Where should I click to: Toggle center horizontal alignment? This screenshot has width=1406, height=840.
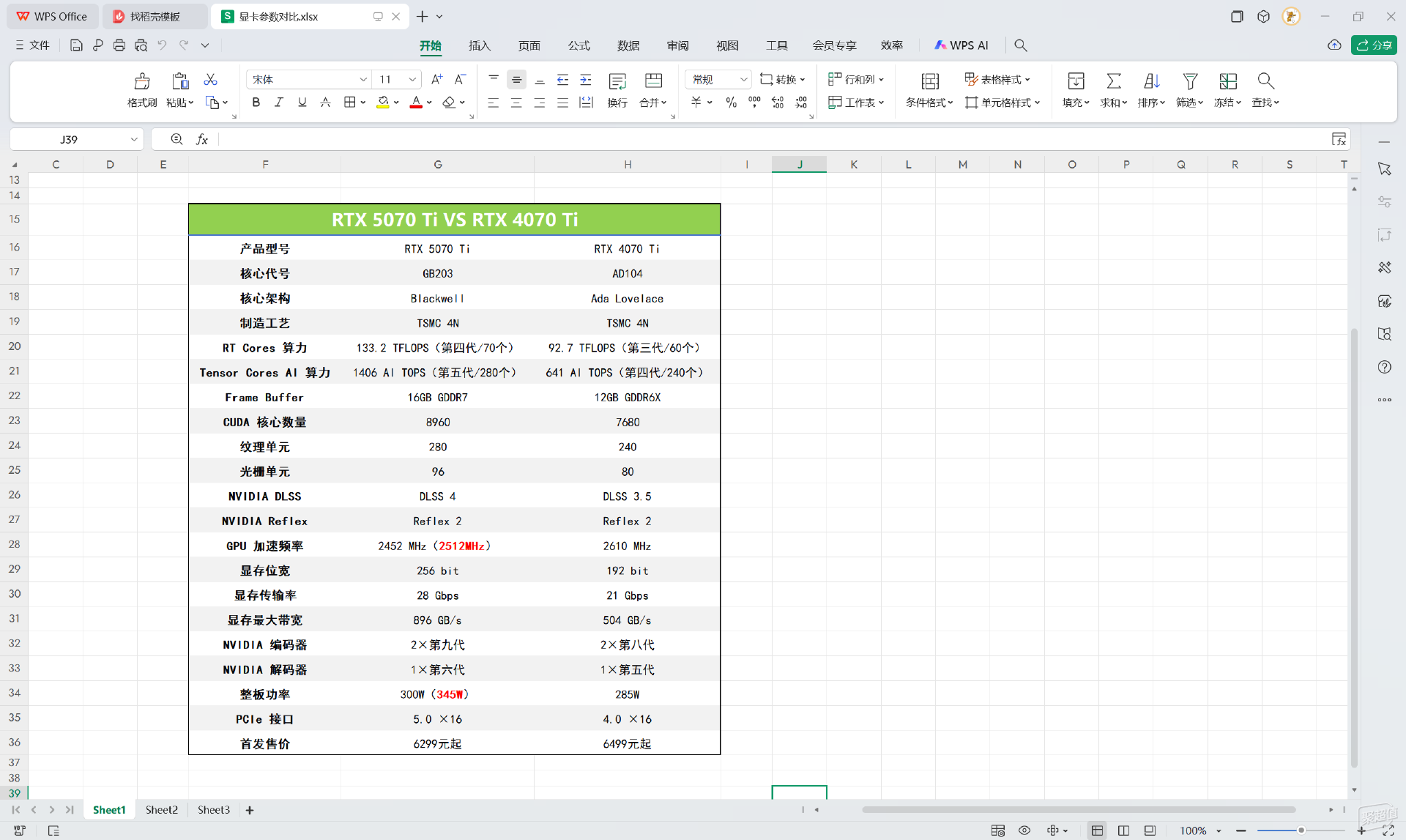tap(516, 103)
